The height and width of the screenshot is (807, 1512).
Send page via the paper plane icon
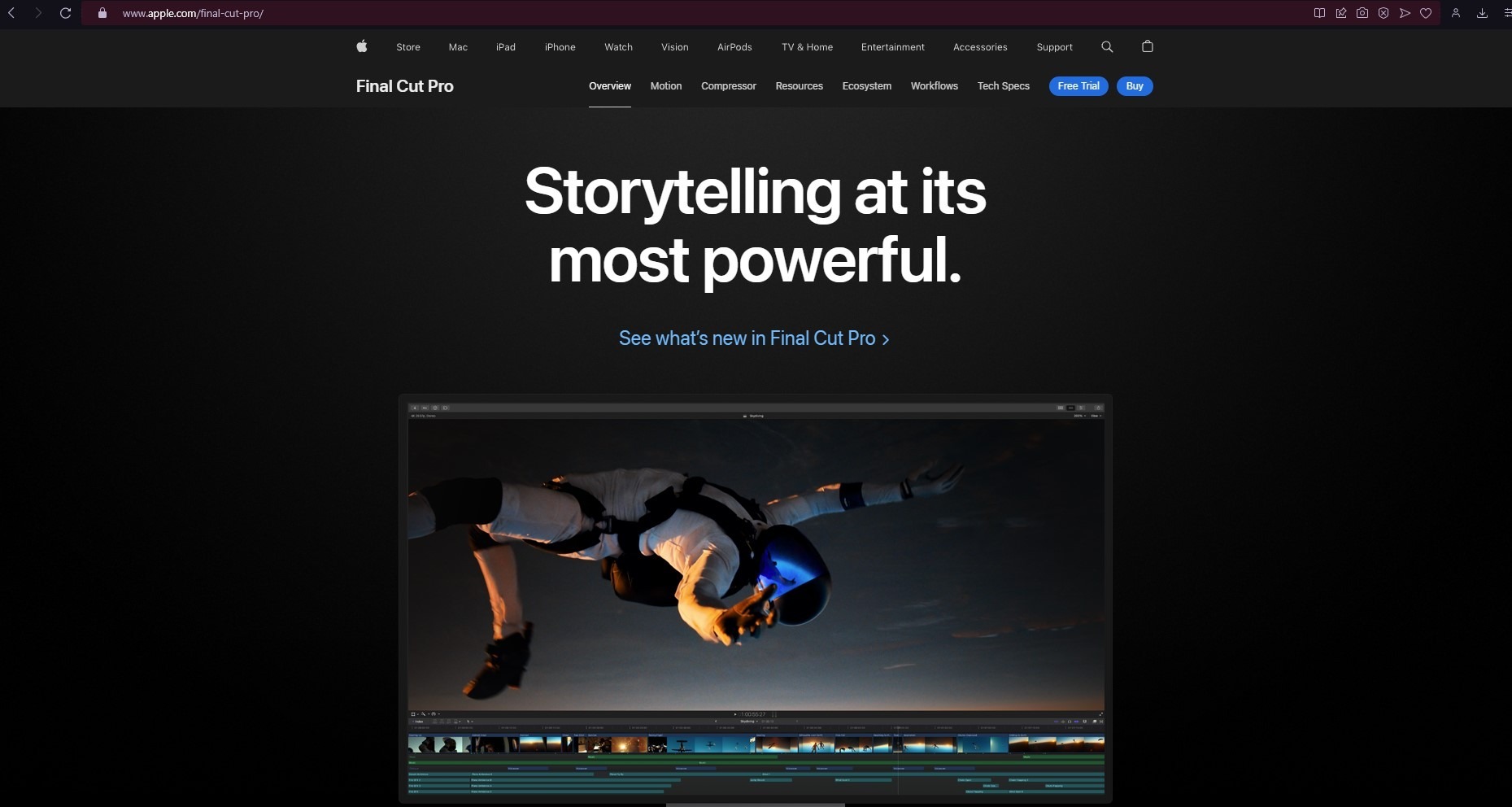(1405, 13)
